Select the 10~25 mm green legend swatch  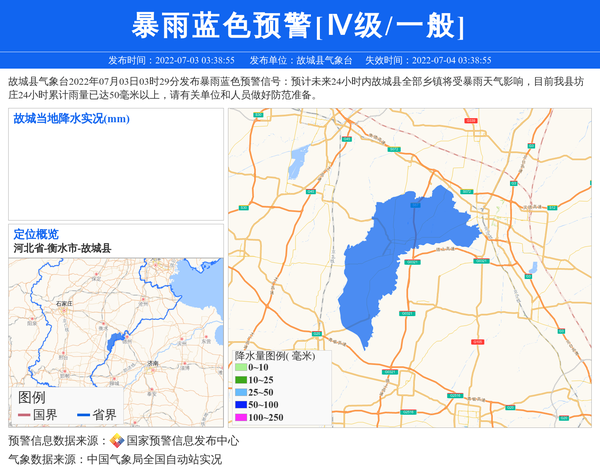click(240, 380)
